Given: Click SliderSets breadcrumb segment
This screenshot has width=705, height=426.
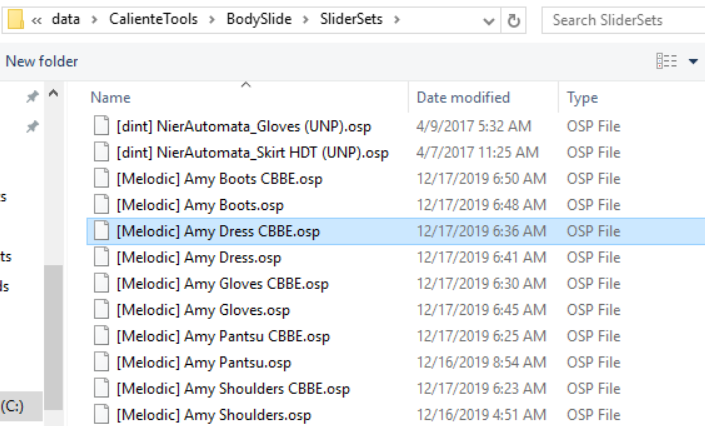Looking at the screenshot, I should 351,19.
